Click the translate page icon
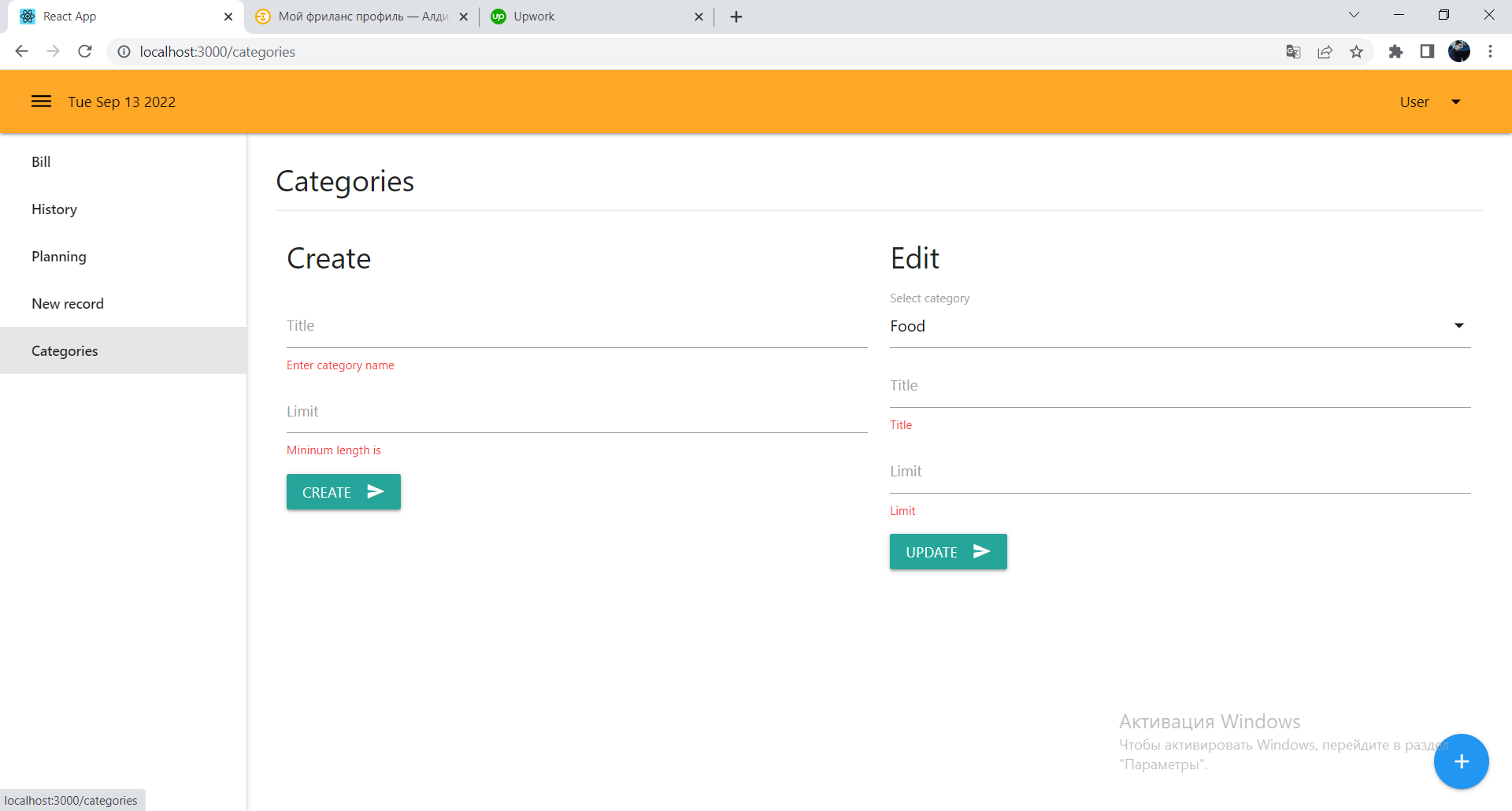Image resolution: width=1512 pixels, height=811 pixels. pyautogui.click(x=1293, y=51)
